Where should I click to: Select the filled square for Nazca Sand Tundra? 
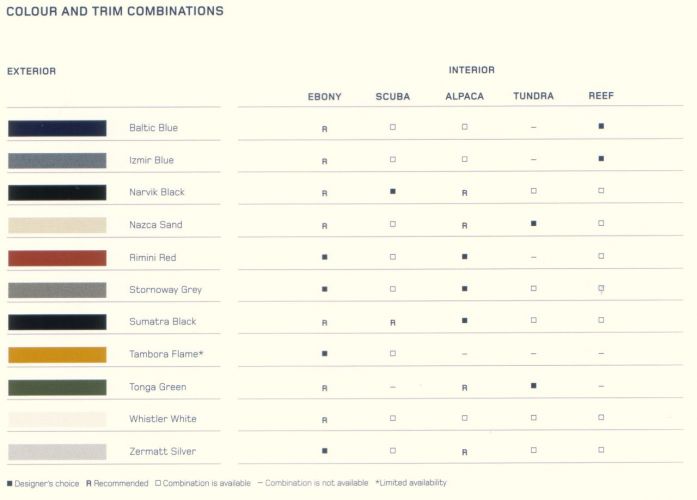pos(533,224)
